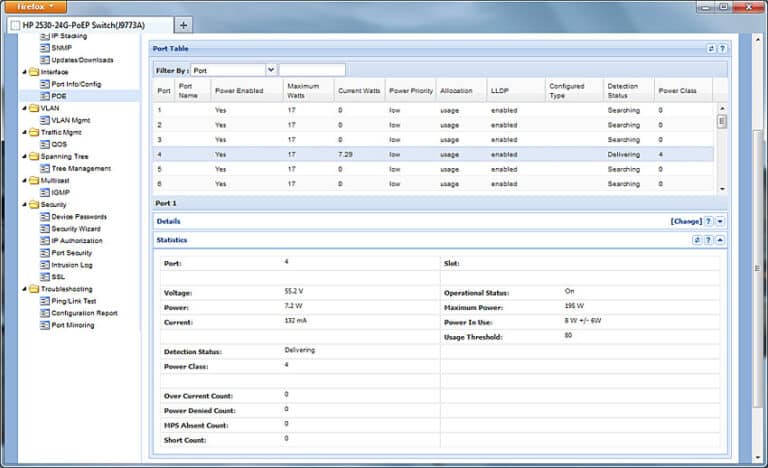Viewport: 768px width, 468px height.
Task: Select port 4 row with 7.29 watts
Action: tap(433, 154)
